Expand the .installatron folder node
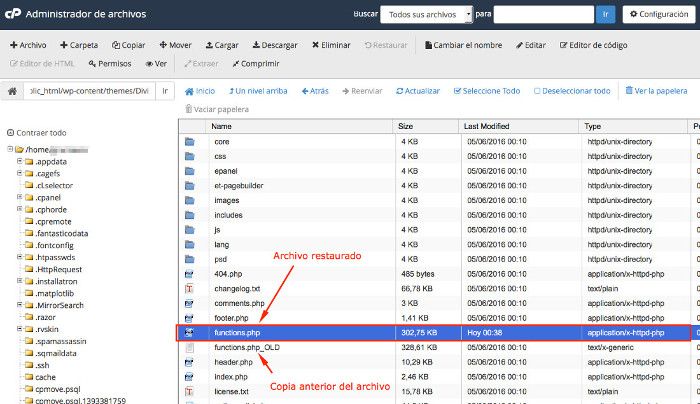The width and height of the screenshot is (700, 404). [20, 280]
